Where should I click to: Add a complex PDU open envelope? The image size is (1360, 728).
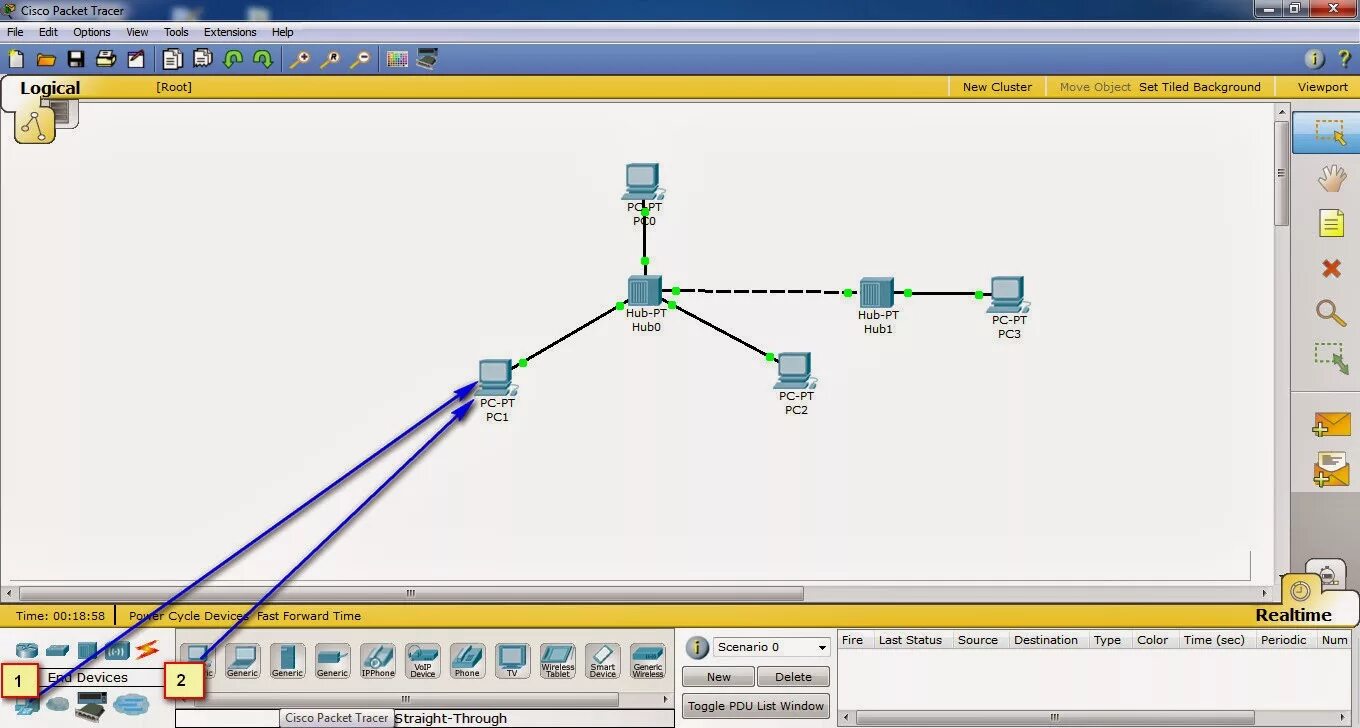[1331, 469]
